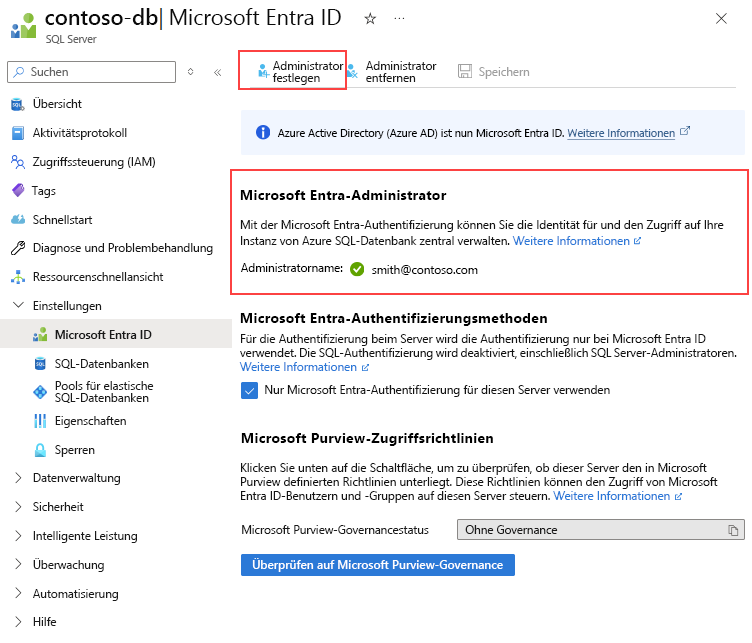Collapse the Einstellungen section
The width and height of the screenshot is (752, 643).
(18, 305)
